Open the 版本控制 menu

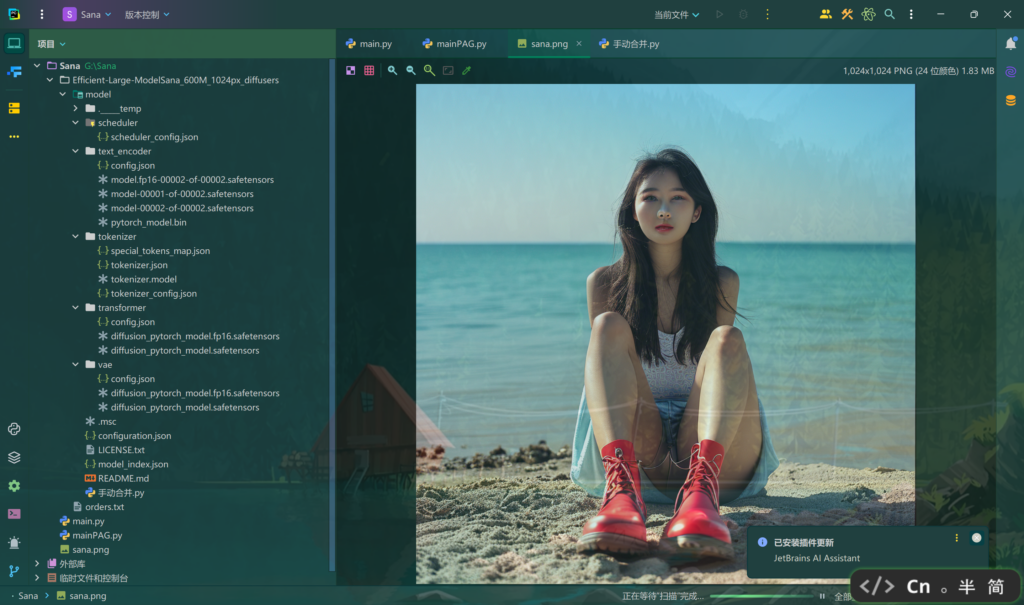[x=147, y=15]
